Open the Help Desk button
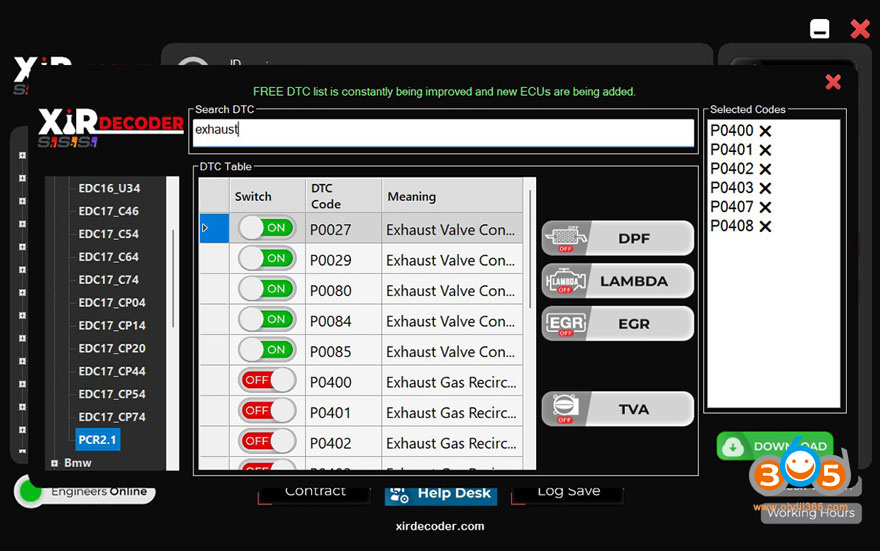The height and width of the screenshot is (551, 880). tap(441, 494)
